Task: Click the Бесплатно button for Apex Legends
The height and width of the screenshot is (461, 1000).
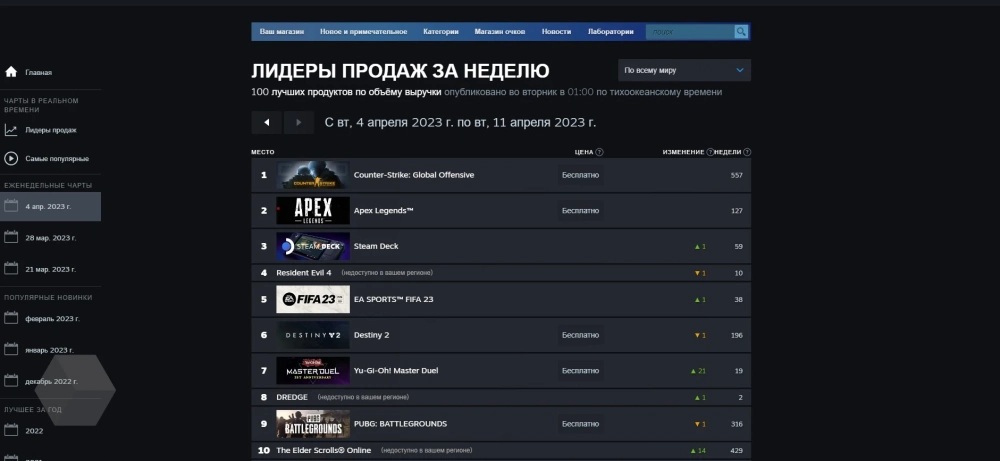Action: [x=580, y=211]
